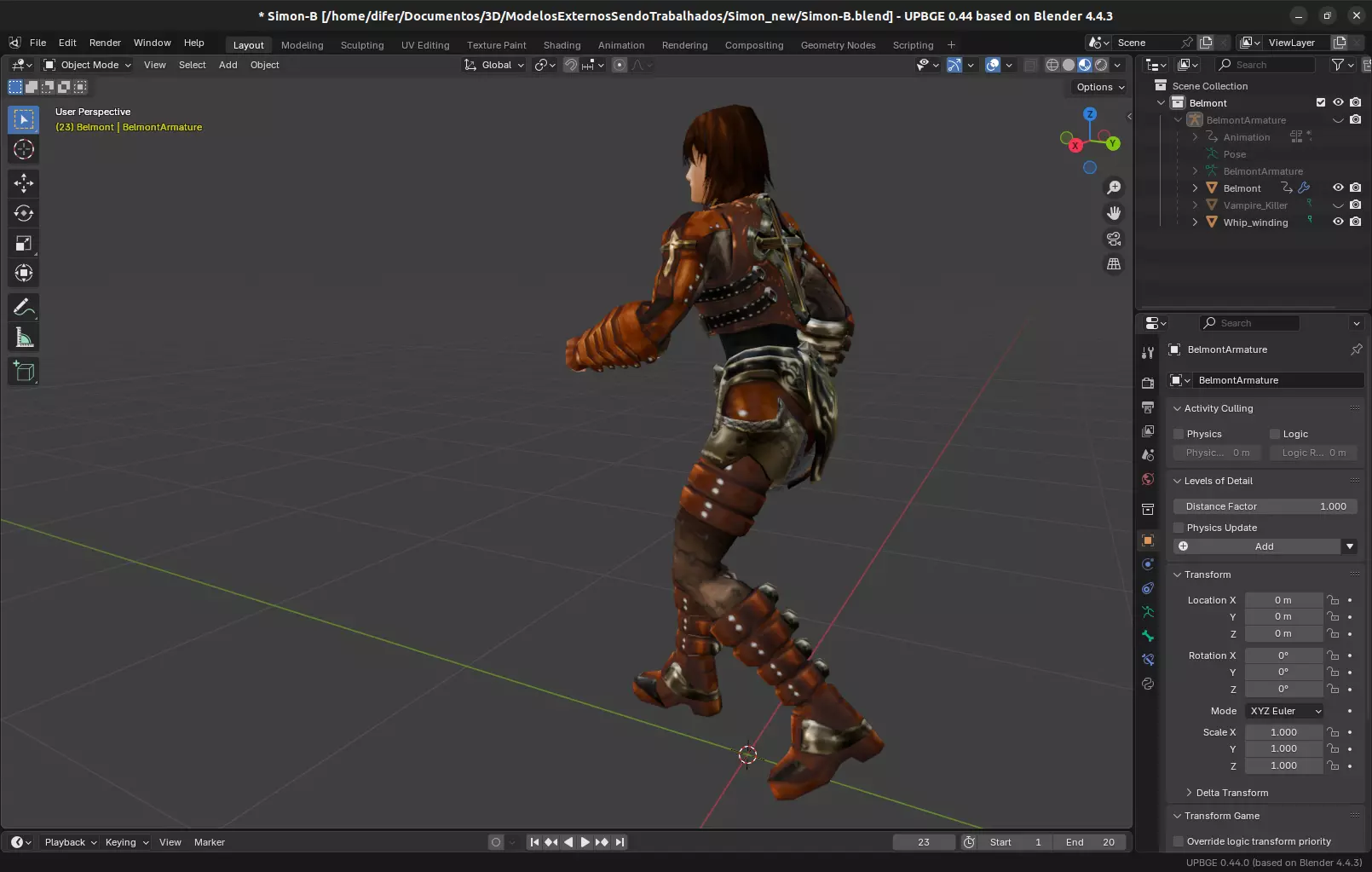
Task: Click the Distance Factor slider
Action: tap(1265, 506)
